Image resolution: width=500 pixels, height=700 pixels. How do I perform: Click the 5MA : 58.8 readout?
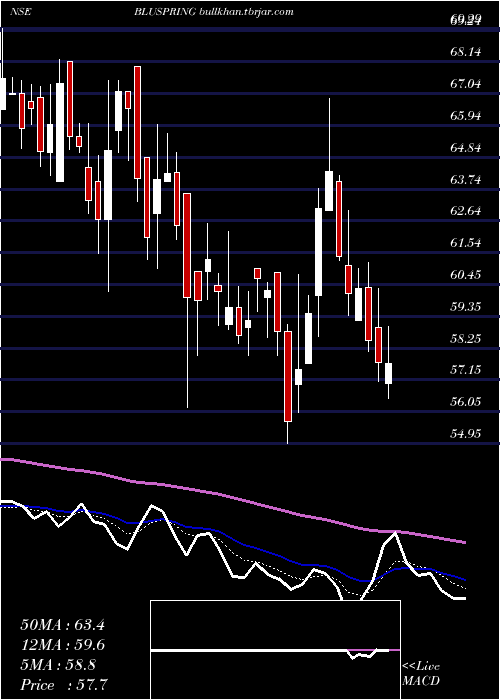click(58, 665)
